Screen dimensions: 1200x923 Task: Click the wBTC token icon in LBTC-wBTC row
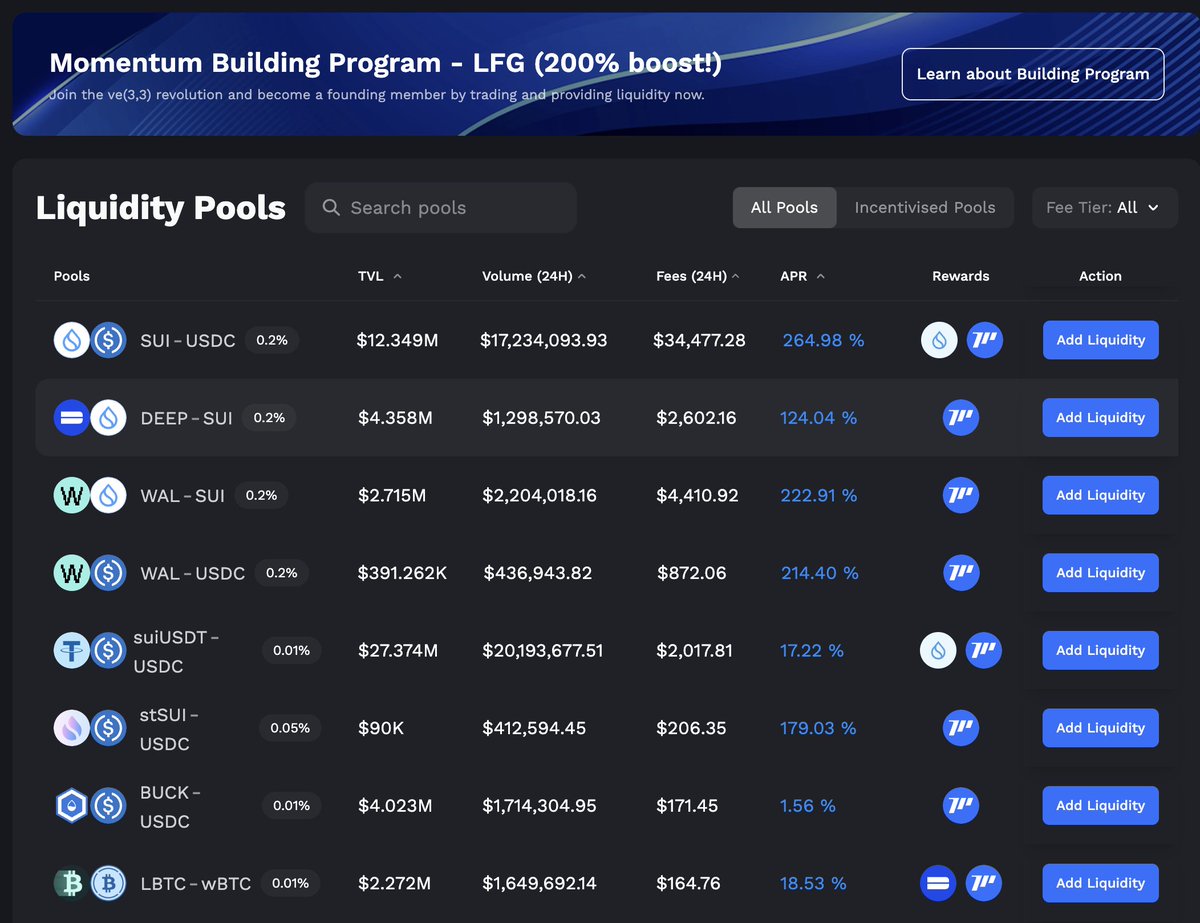pos(109,883)
